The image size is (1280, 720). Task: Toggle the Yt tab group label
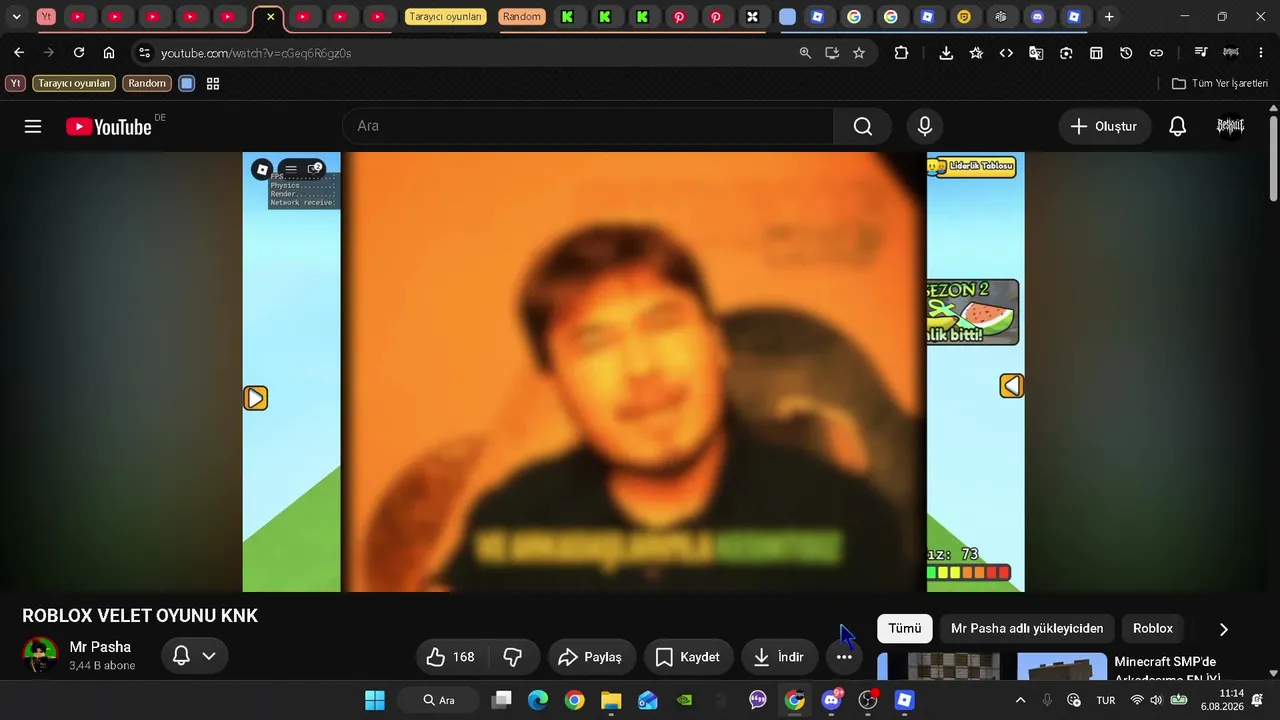click(x=46, y=17)
